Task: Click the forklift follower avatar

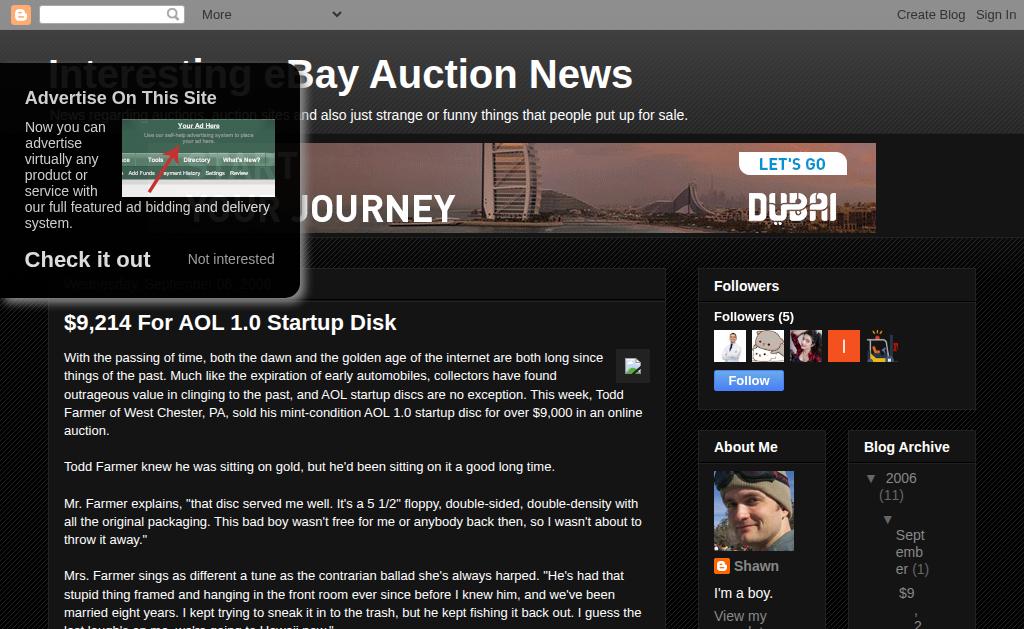Action: tap(882, 346)
